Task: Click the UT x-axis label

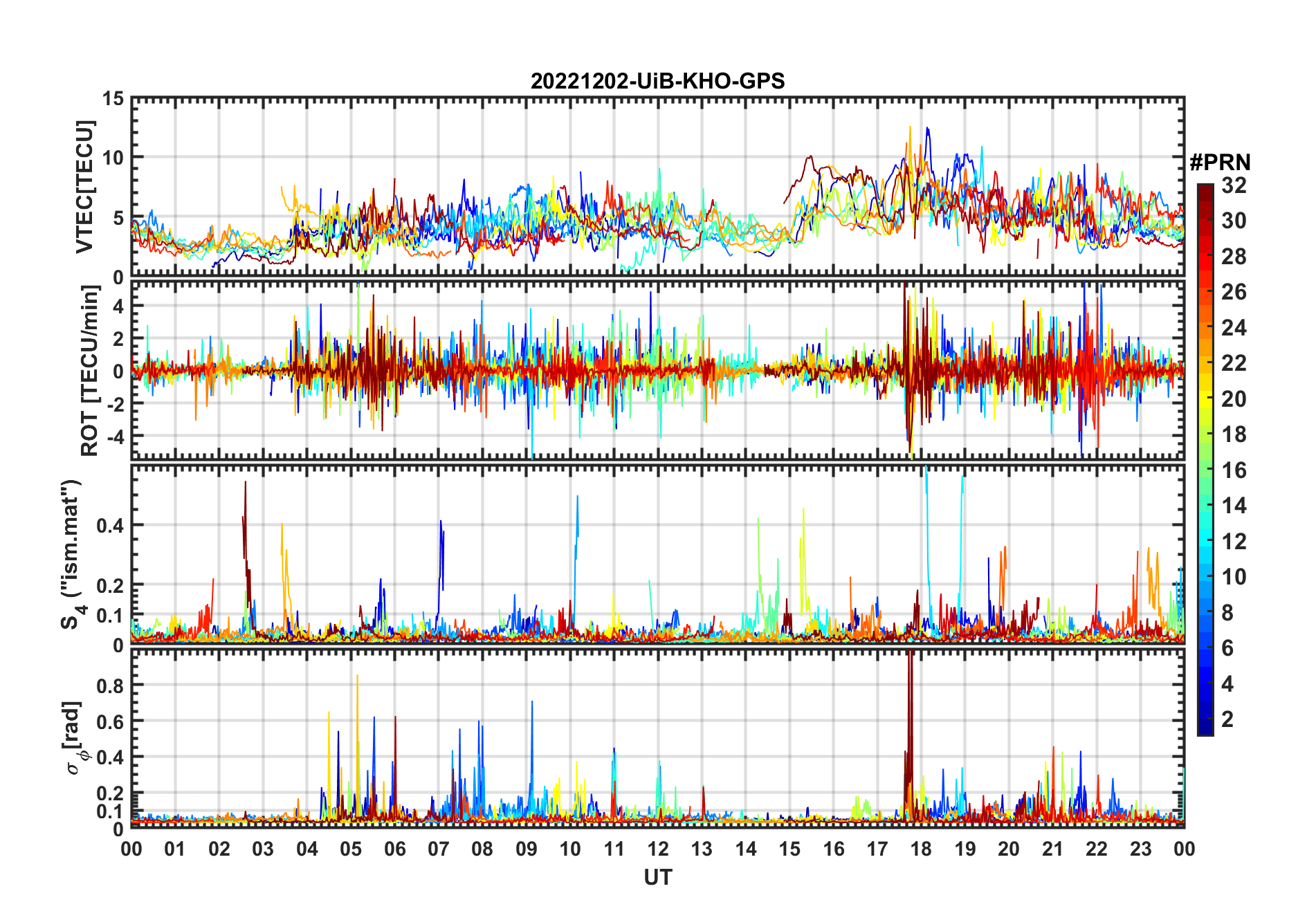Action: coord(657,878)
